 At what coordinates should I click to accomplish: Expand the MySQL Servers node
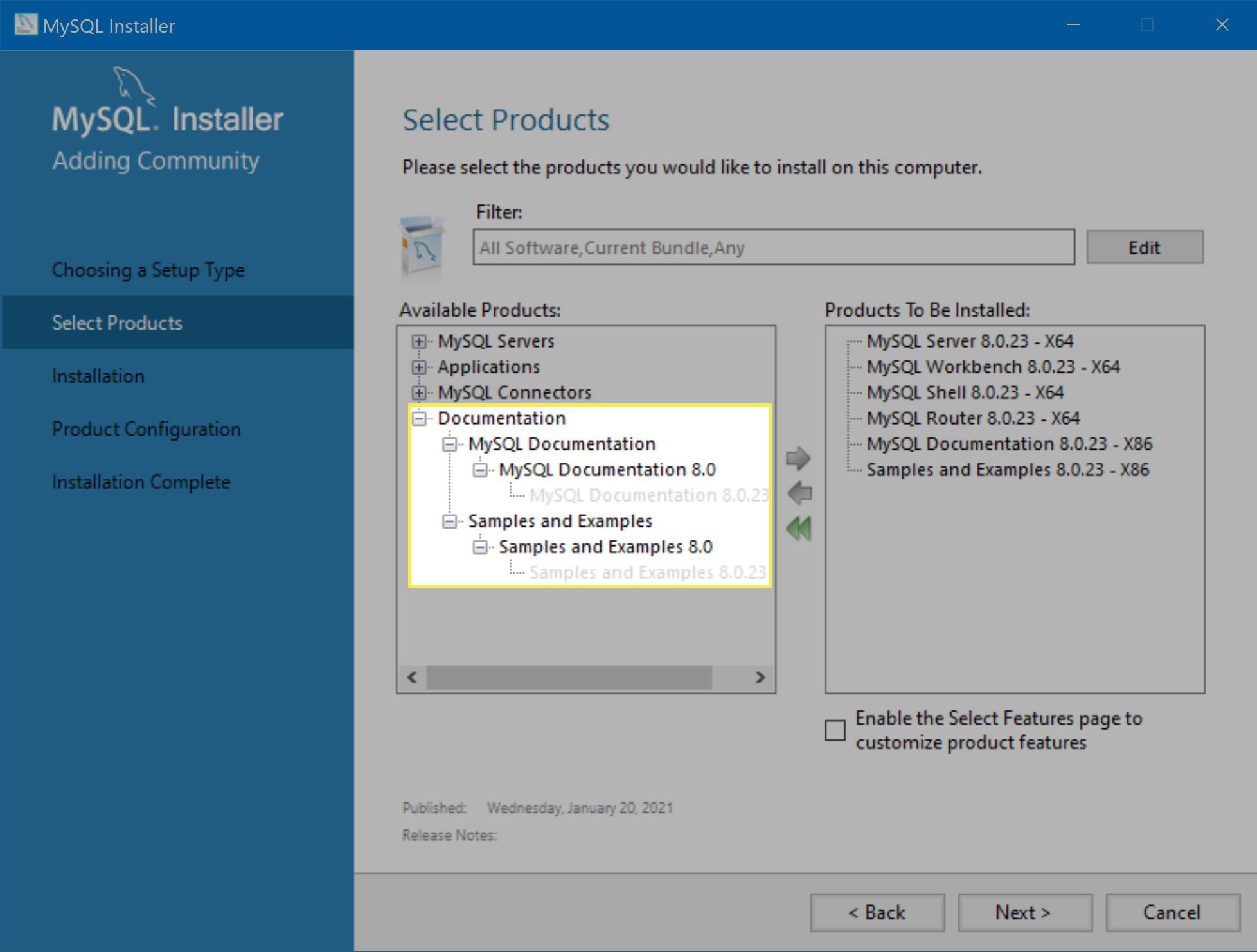coord(419,341)
